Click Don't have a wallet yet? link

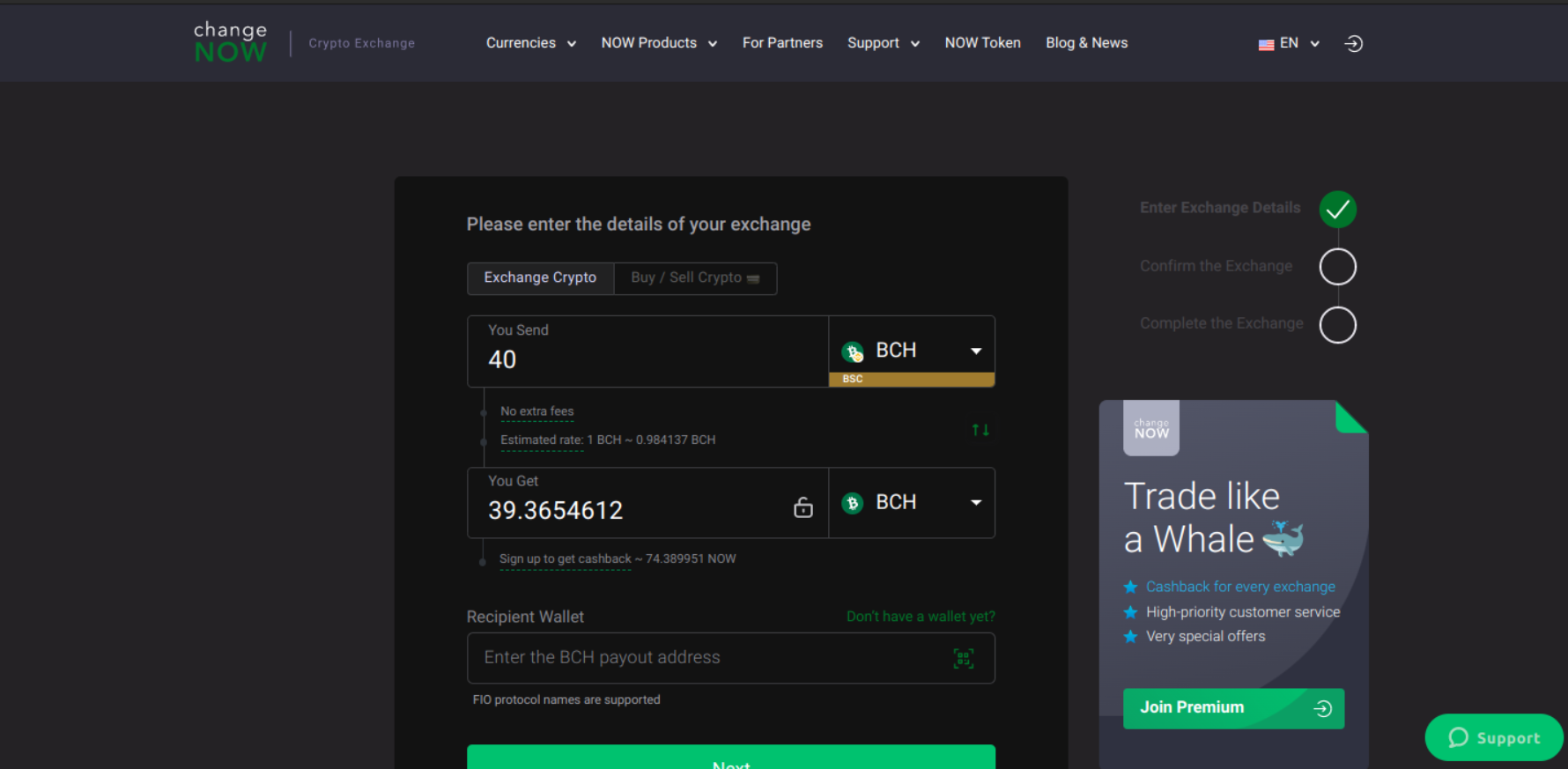pyautogui.click(x=921, y=617)
